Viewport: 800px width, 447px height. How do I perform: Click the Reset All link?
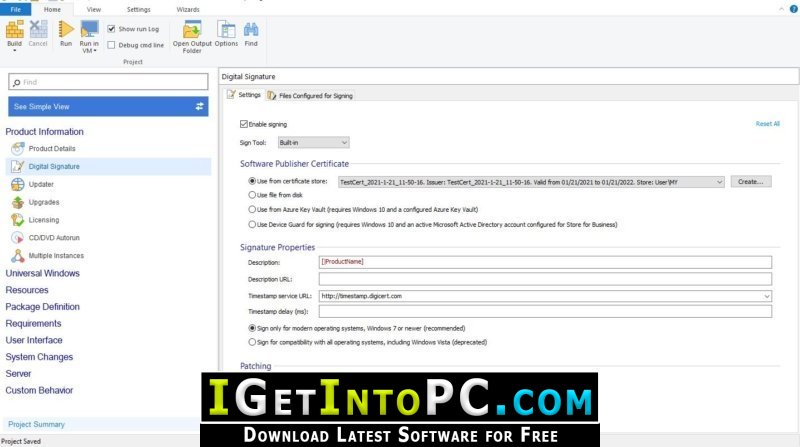pos(767,124)
